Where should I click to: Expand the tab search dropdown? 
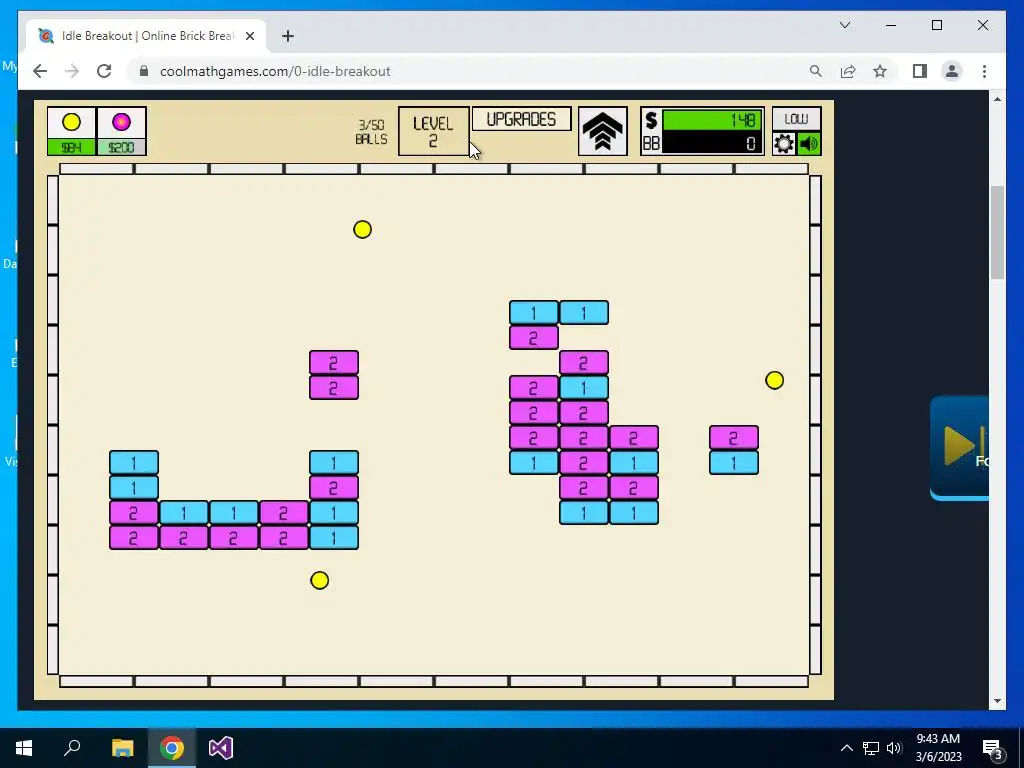pyautogui.click(x=844, y=25)
